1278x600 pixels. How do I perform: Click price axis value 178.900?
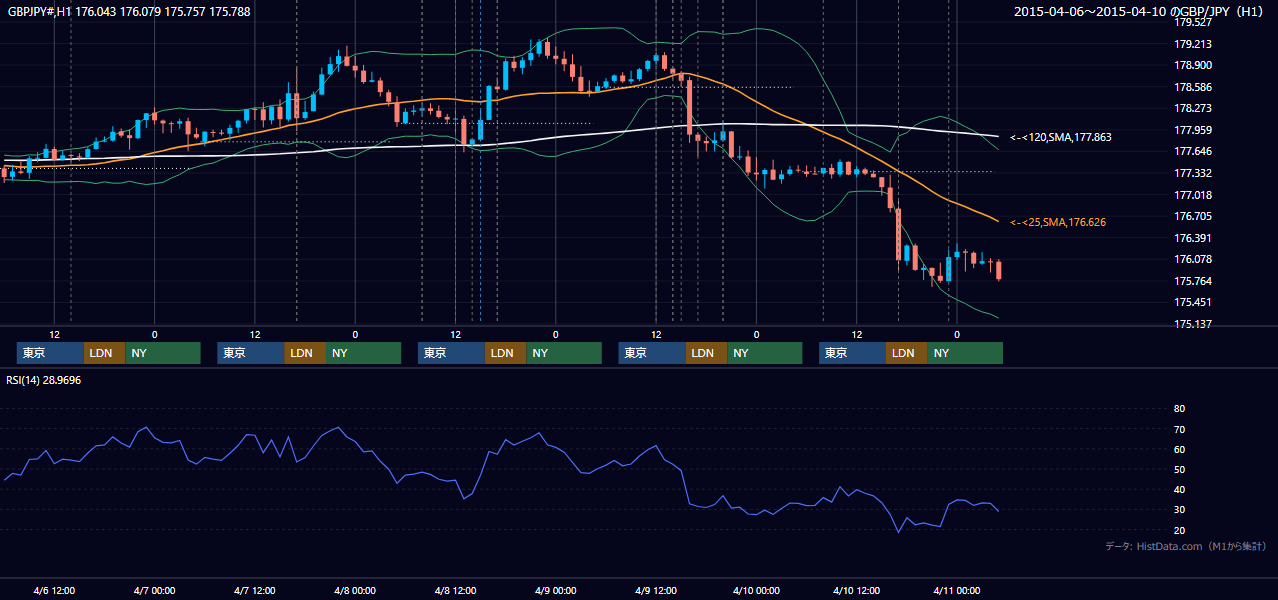point(1192,65)
